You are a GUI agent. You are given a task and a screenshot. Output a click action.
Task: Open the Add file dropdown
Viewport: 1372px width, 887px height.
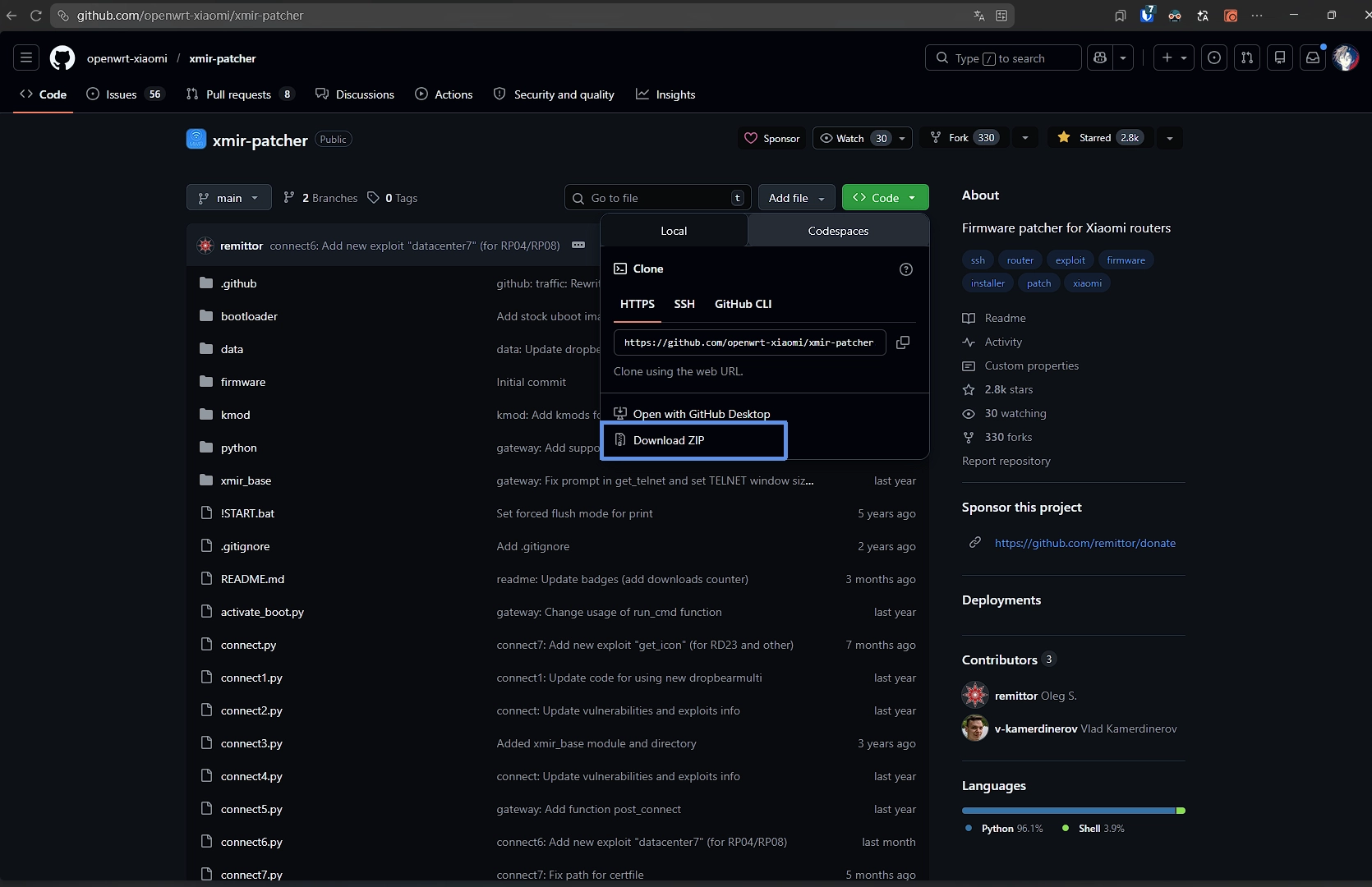(x=796, y=197)
